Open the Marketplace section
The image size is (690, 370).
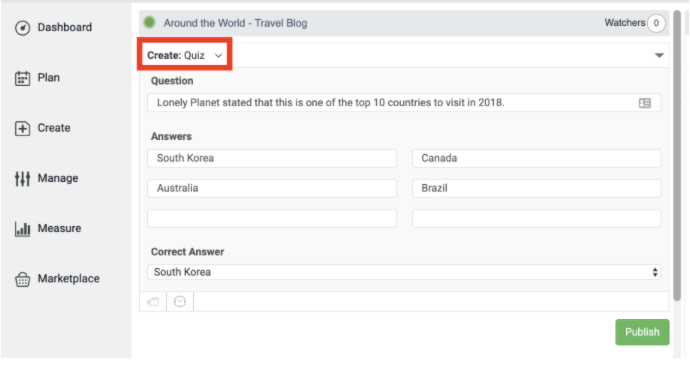(69, 278)
